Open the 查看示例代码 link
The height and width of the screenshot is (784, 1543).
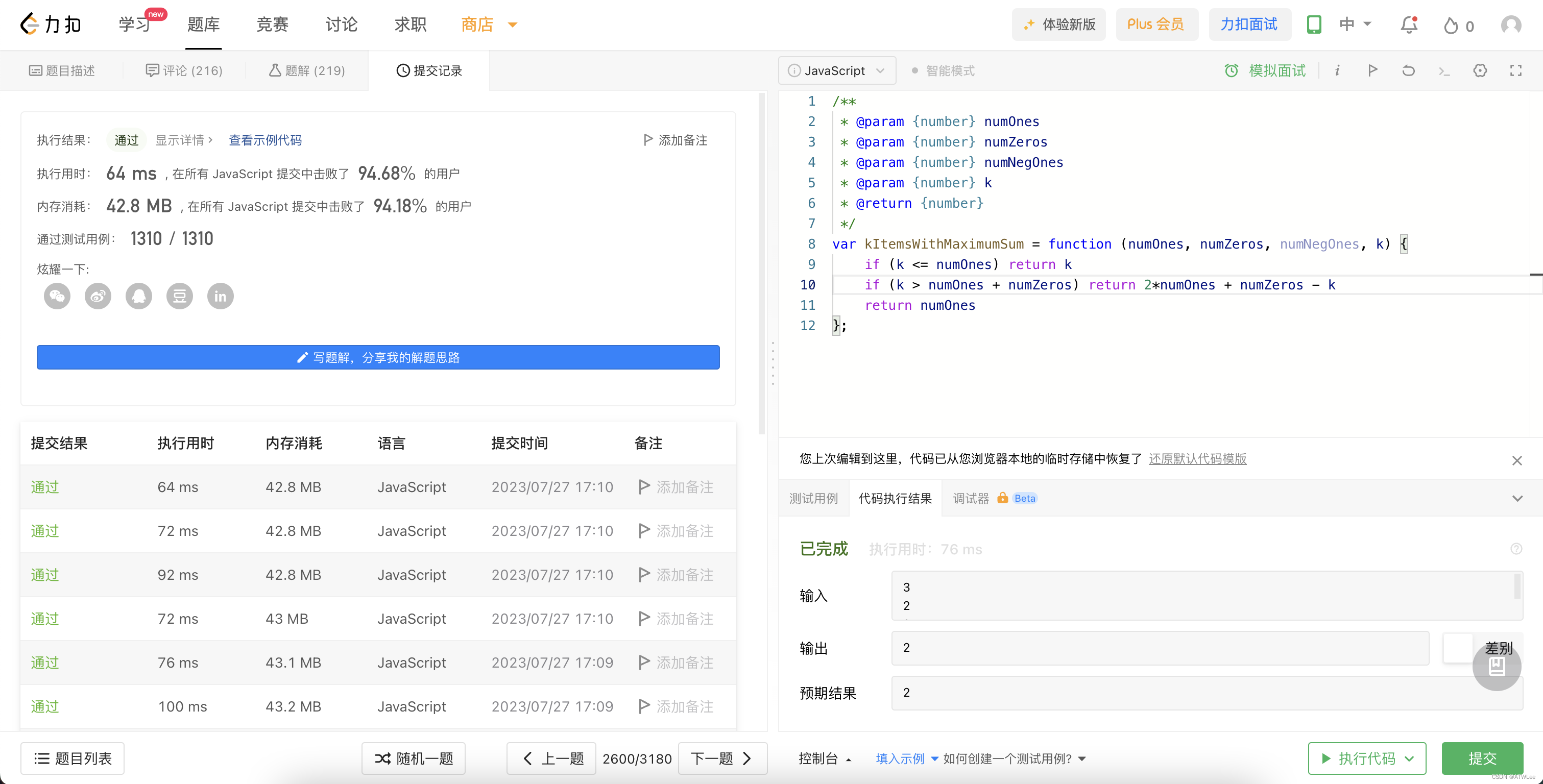pyautogui.click(x=266, y=140)
